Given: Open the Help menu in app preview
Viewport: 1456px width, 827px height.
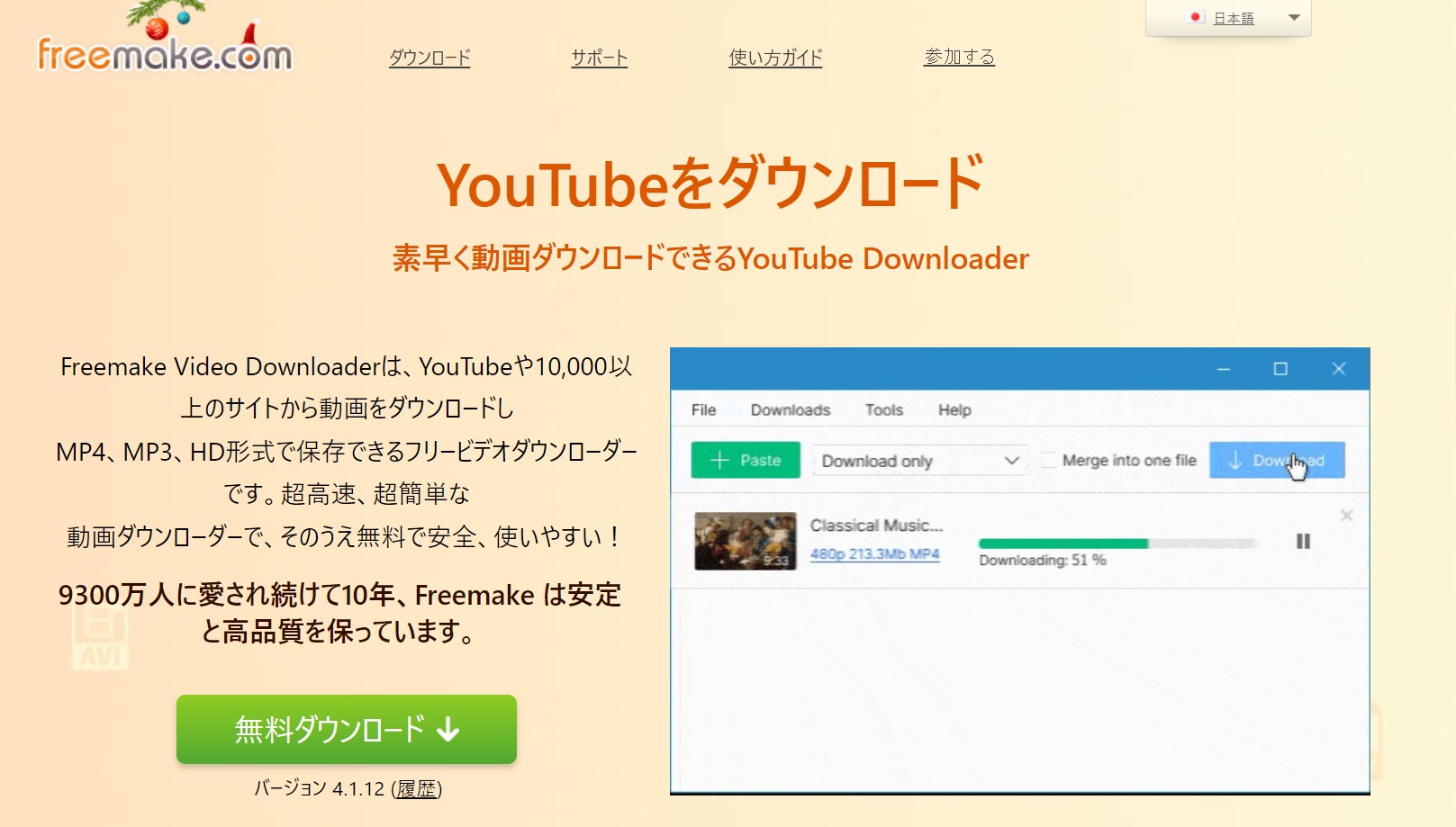Looking at the screenshot, I should [954, 410].
